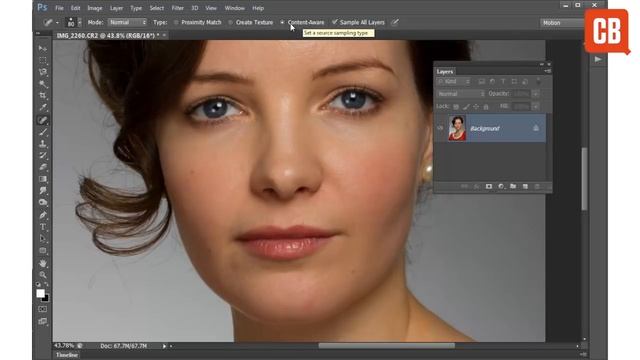Viewport: 640px width, 360px height.
Task: Create a new layer icon
Action: pos(525,187)
